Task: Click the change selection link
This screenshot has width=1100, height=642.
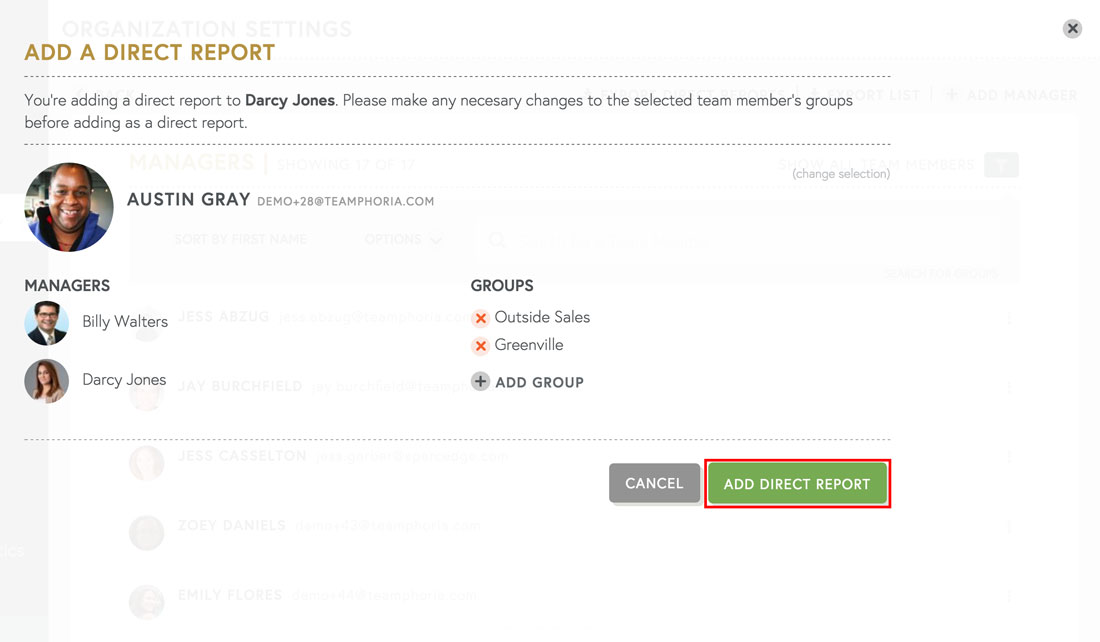Action: click(x=841, y=174)
